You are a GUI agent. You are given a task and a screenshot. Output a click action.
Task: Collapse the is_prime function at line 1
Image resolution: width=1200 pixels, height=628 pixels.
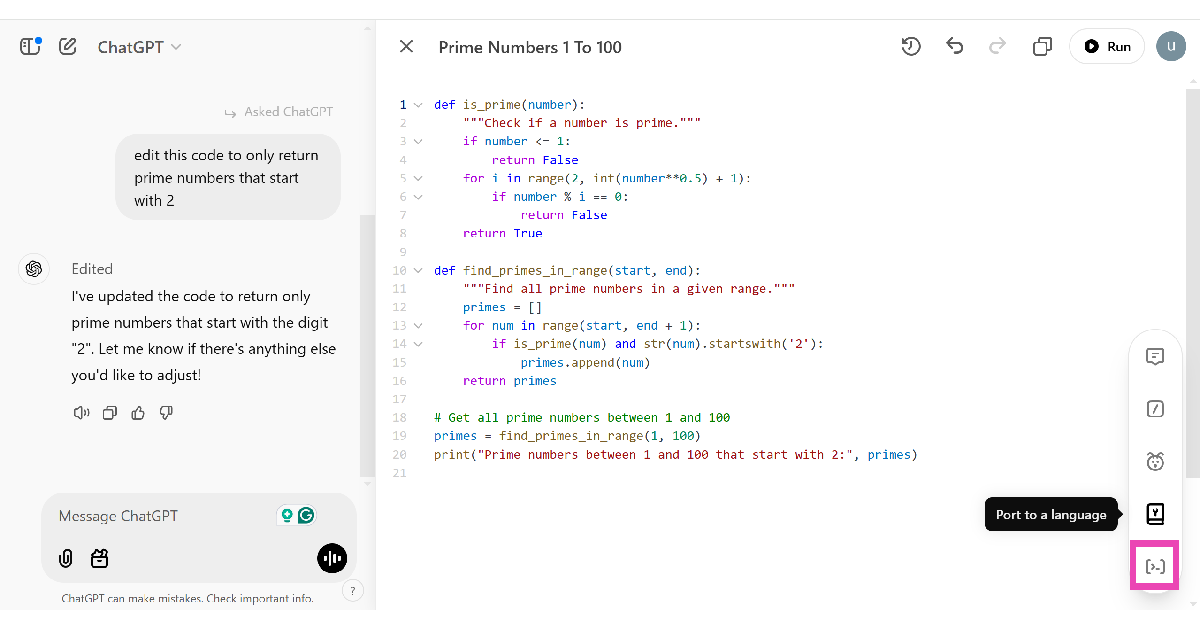point(418,104)
